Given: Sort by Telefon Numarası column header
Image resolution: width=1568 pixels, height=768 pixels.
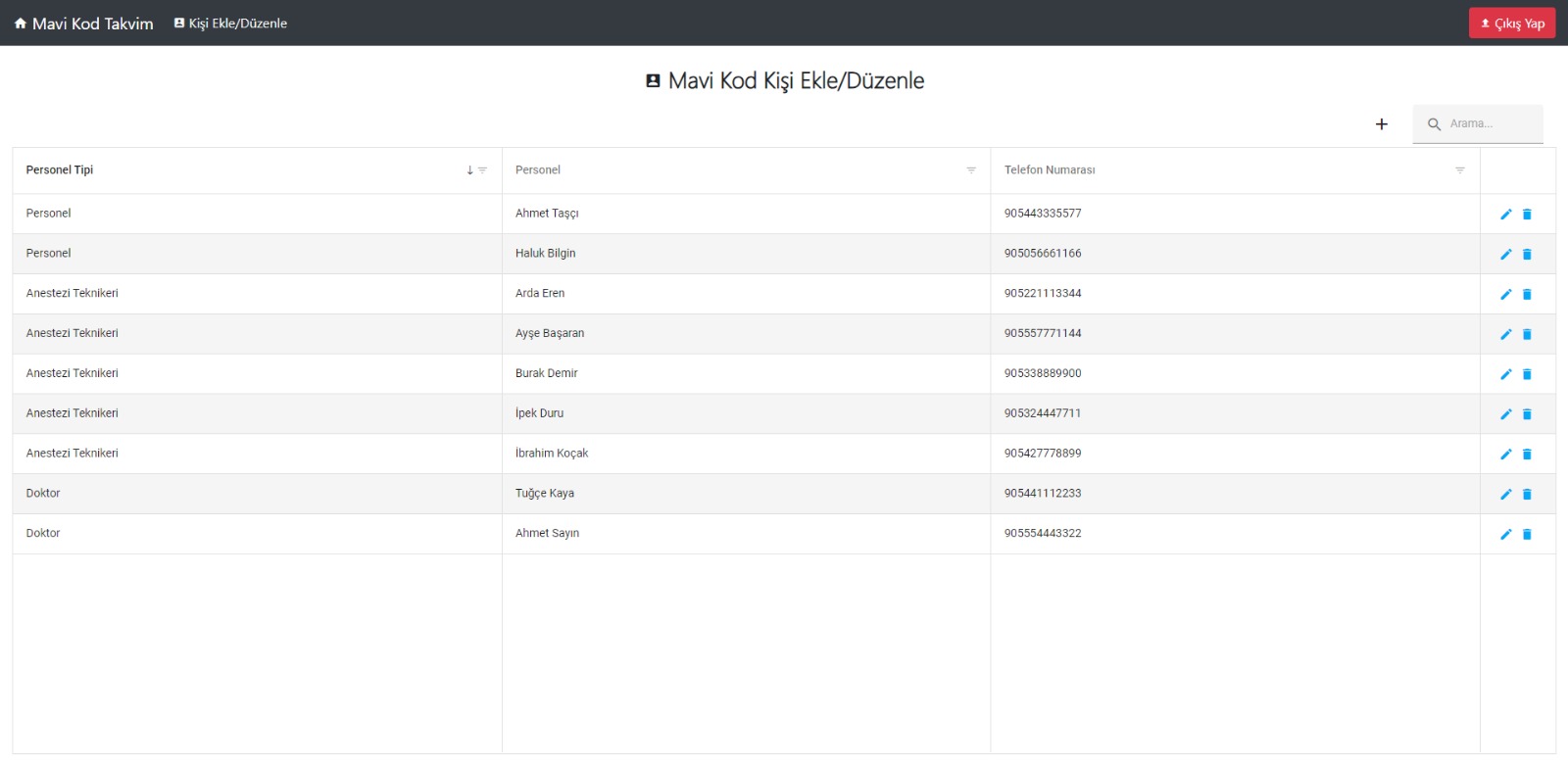Looking at the screenshot, I should [1050, 170].
